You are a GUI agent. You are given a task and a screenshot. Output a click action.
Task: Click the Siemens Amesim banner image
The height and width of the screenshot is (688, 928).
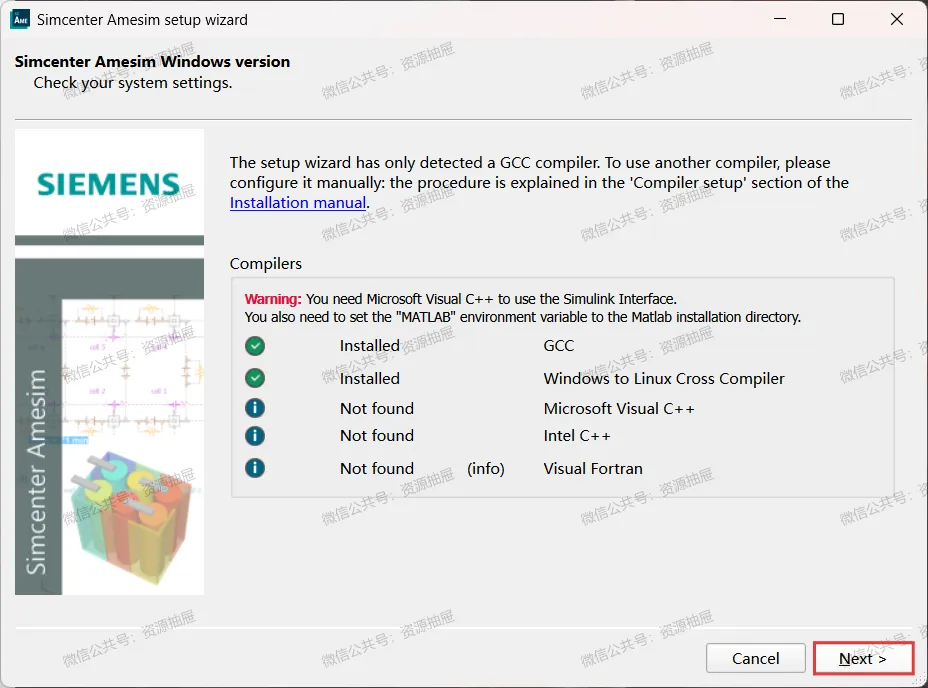pyautogui.click(x=109, y=362)
